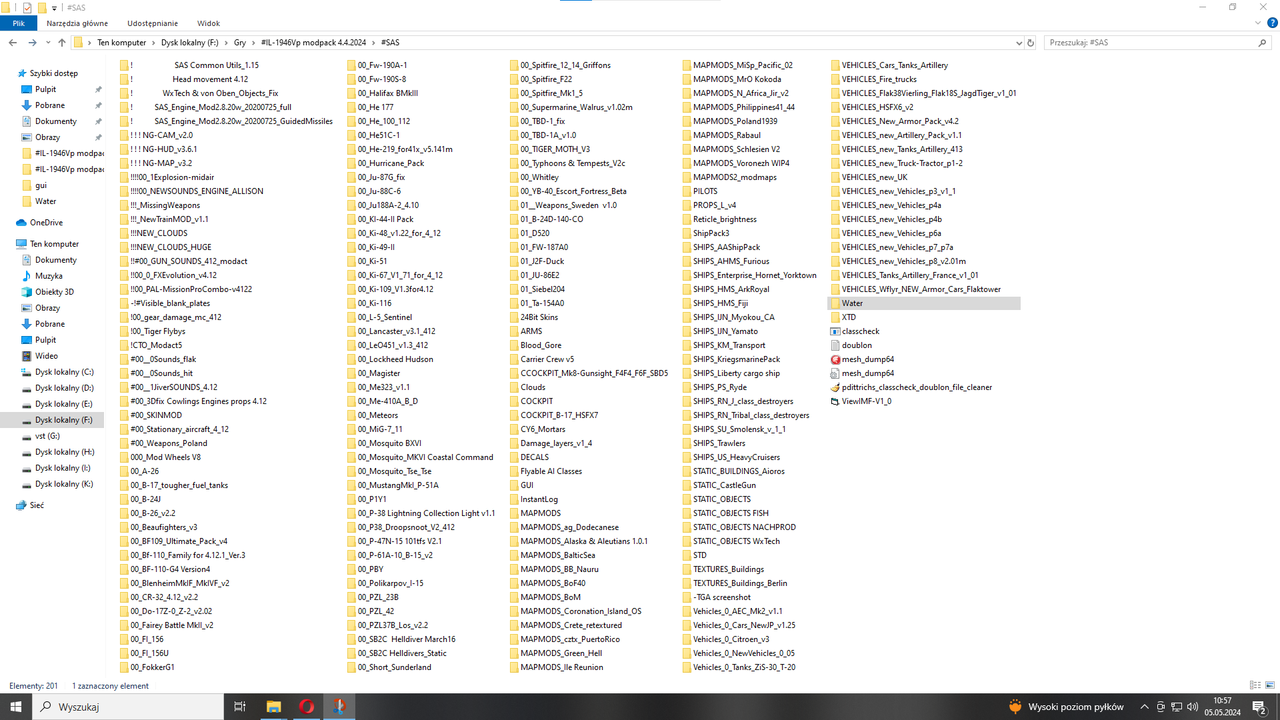Go up one folder level arrow
Viewport: 1280px width, 720px height.
(62, 43)
